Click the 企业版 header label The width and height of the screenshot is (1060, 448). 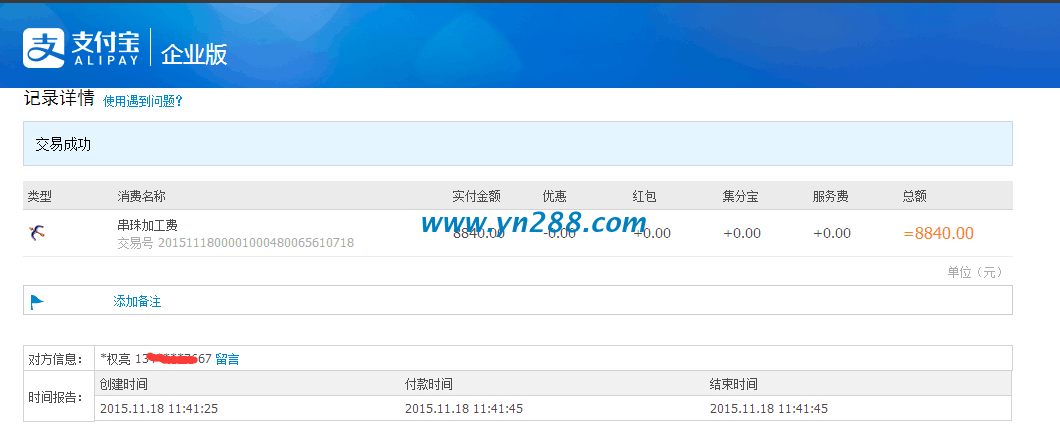coord(194,54)
